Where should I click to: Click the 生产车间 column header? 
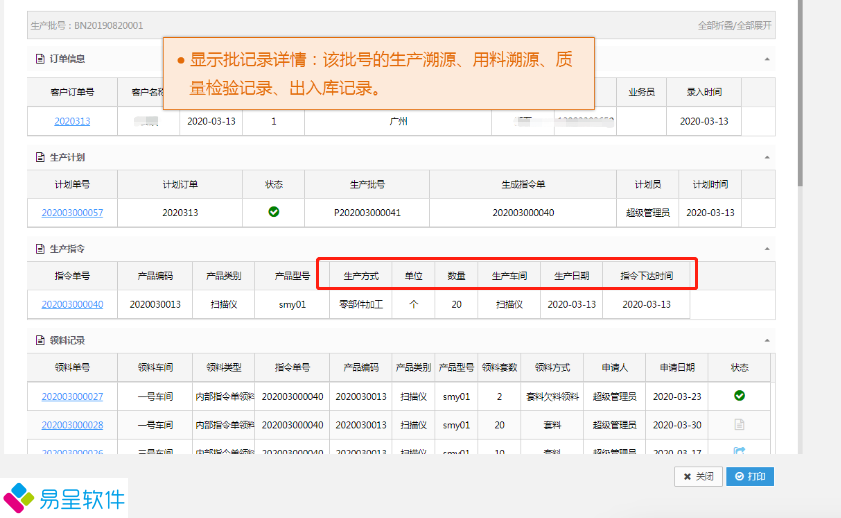[509, 276]
